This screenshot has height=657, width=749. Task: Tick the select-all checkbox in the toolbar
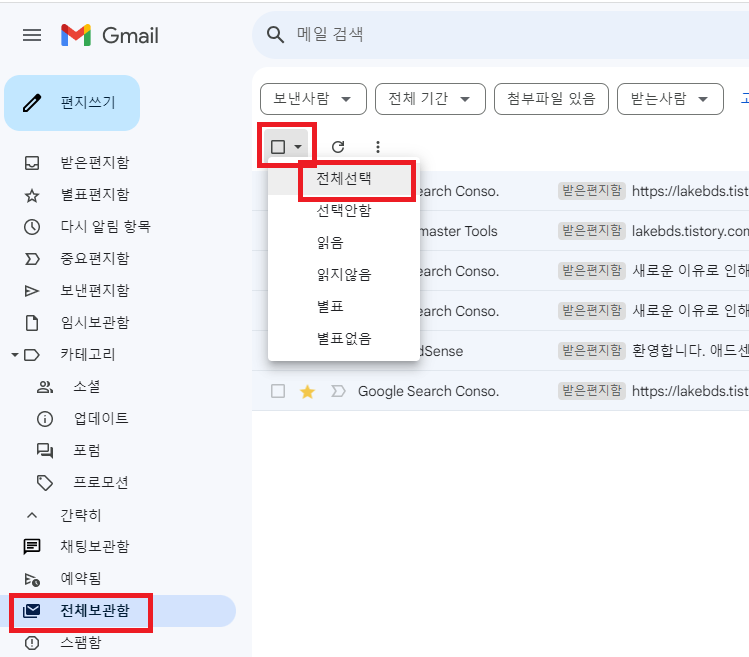tap(278, 147)
